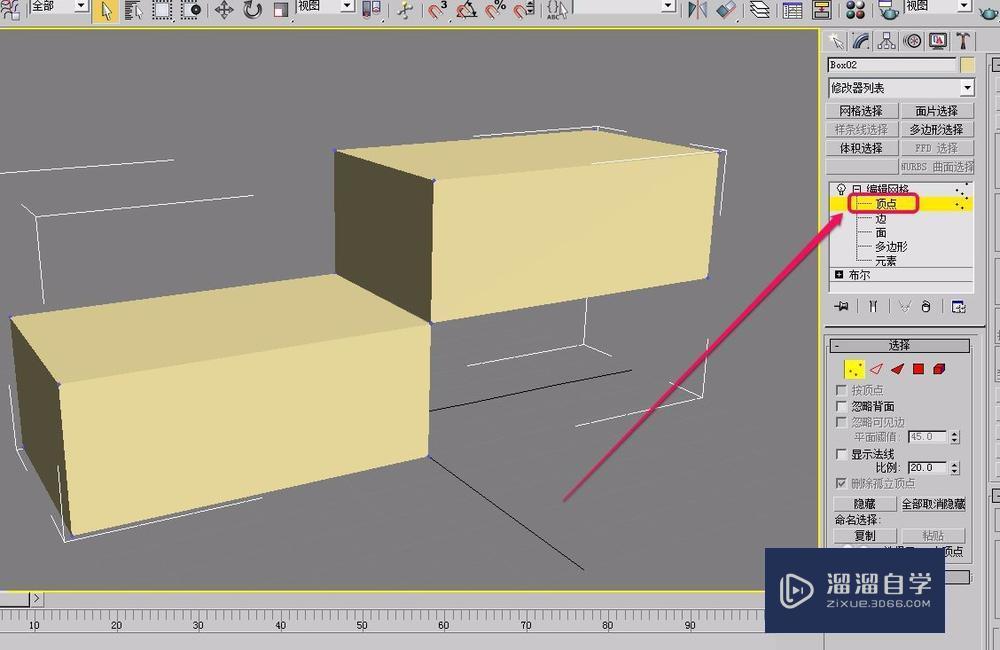The width and height of the screenshot is (1000, 650).
Task: Activate the Rotate tool
Action: [x=252, y=10]
